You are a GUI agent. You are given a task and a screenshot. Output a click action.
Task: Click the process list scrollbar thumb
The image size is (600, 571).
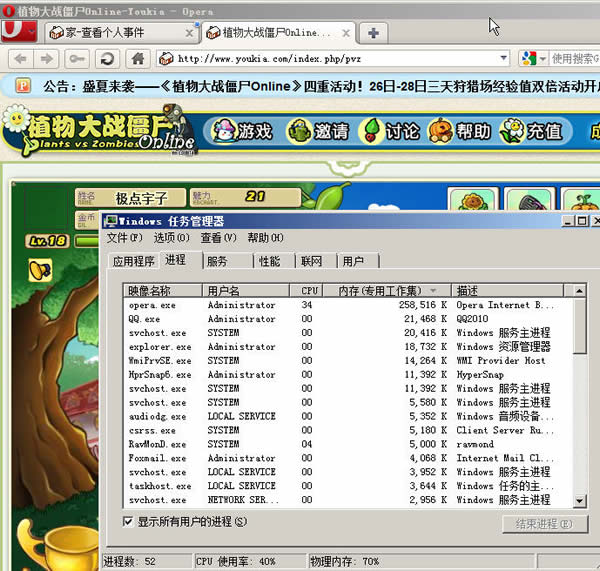(579, 326)
